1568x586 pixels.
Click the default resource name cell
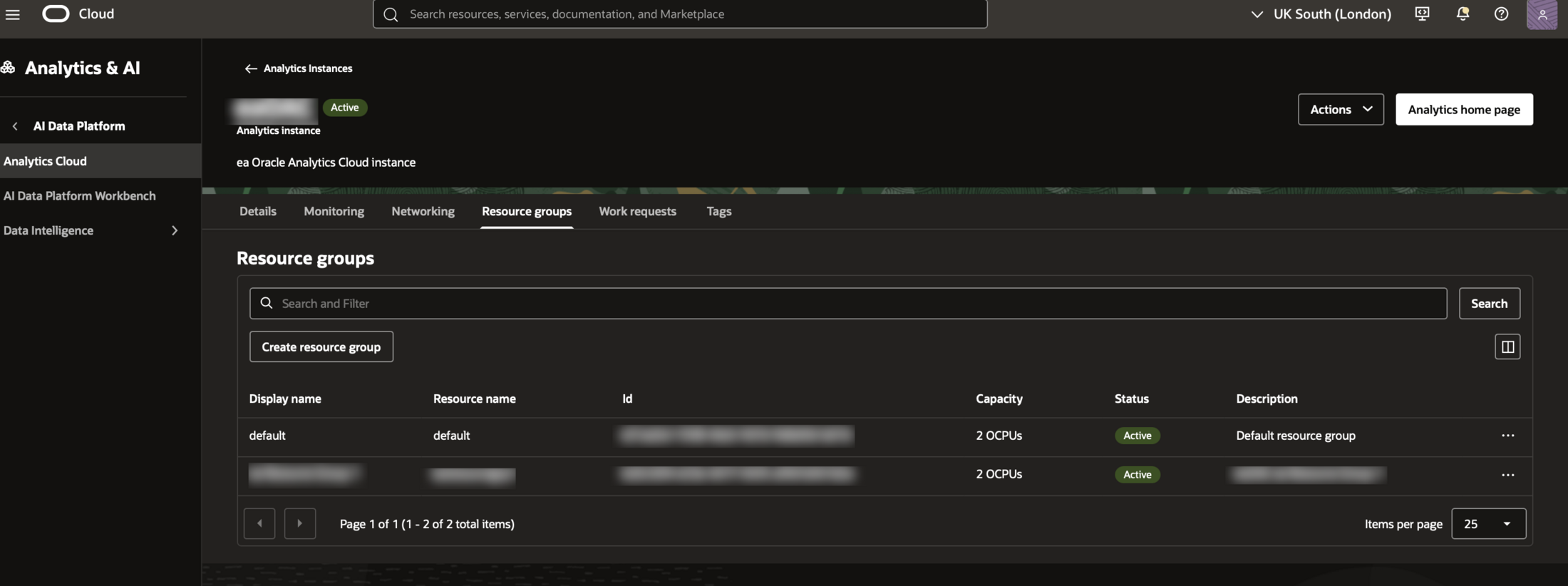coord(451,436)
